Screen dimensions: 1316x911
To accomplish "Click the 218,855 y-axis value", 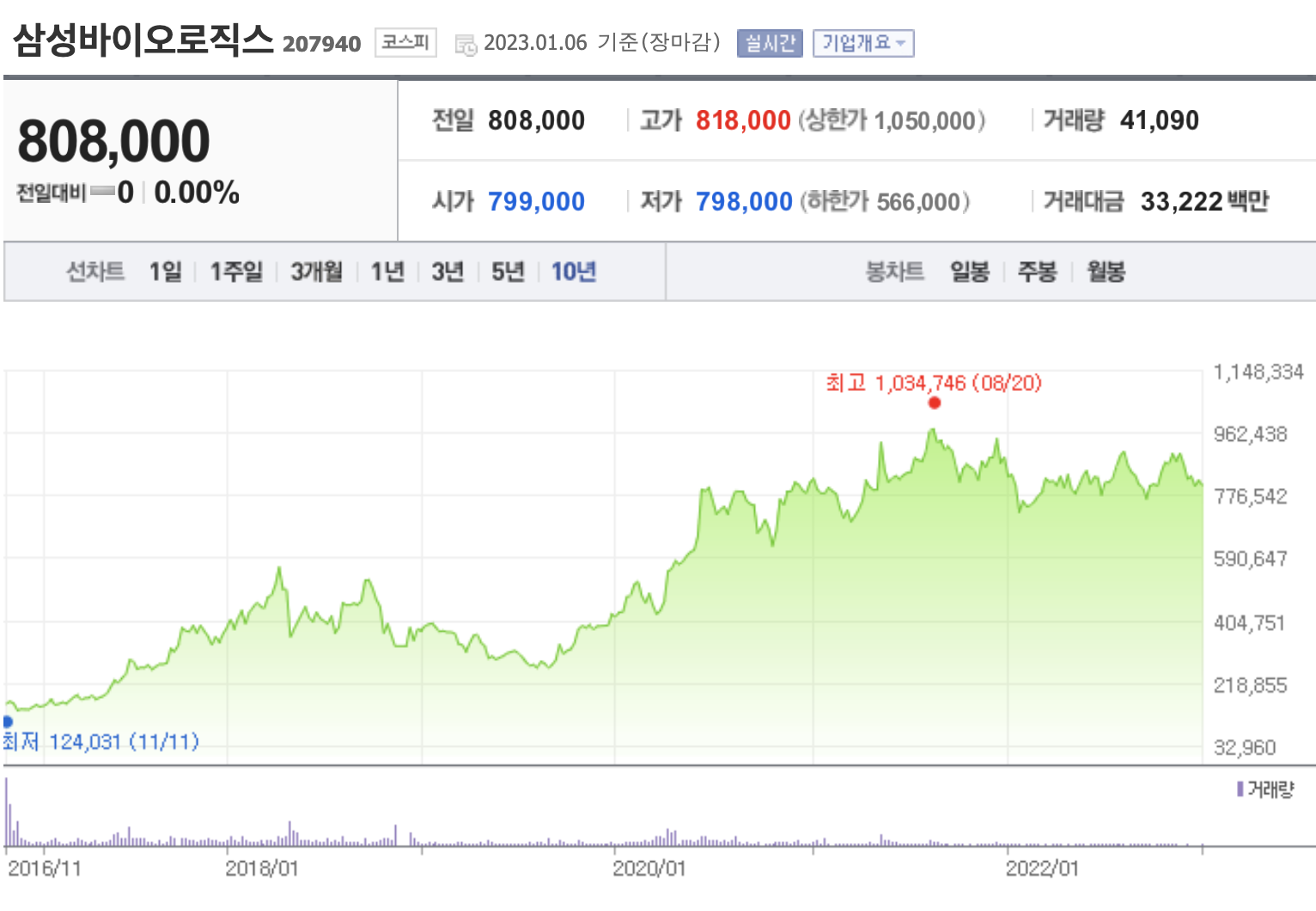I will point(1251,685).
